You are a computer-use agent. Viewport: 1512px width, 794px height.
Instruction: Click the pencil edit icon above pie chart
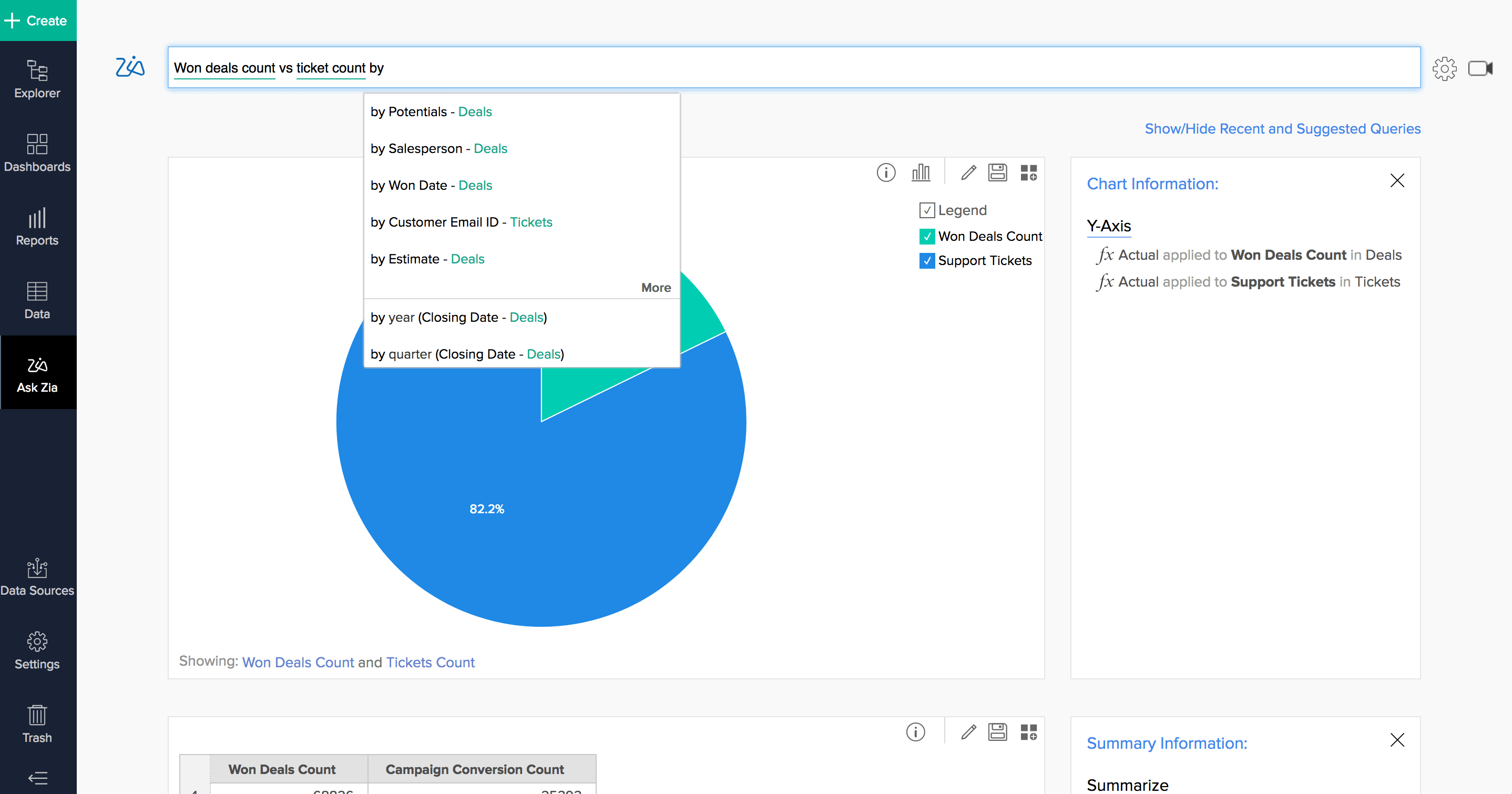[x=968, y=172]
